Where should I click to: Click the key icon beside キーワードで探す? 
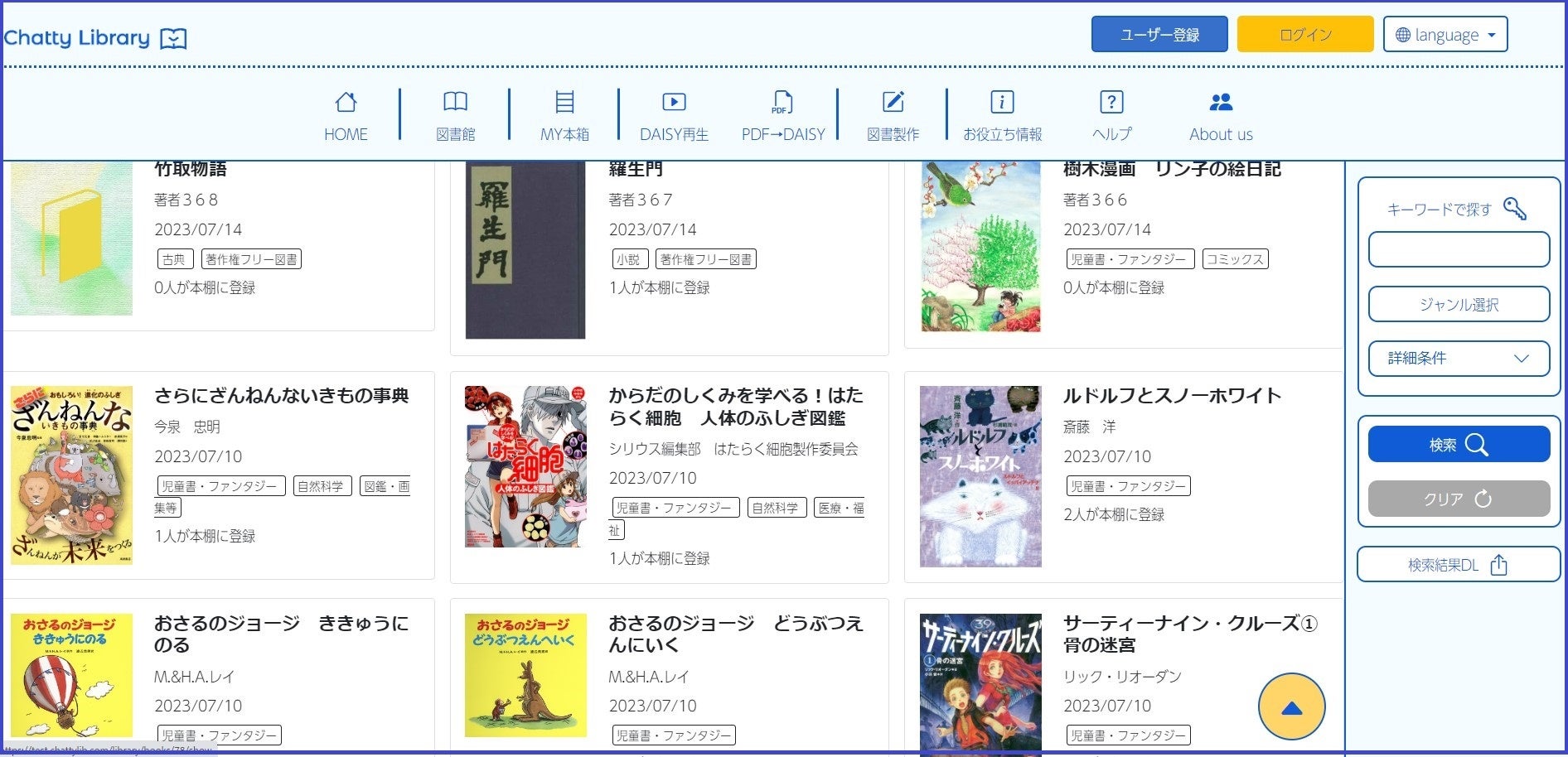click(1514, 209)
